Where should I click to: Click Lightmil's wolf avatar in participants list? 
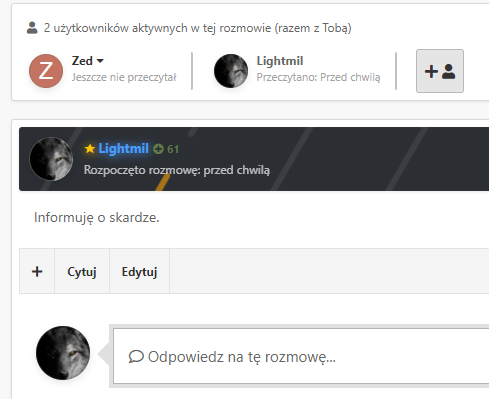point(231,71)
